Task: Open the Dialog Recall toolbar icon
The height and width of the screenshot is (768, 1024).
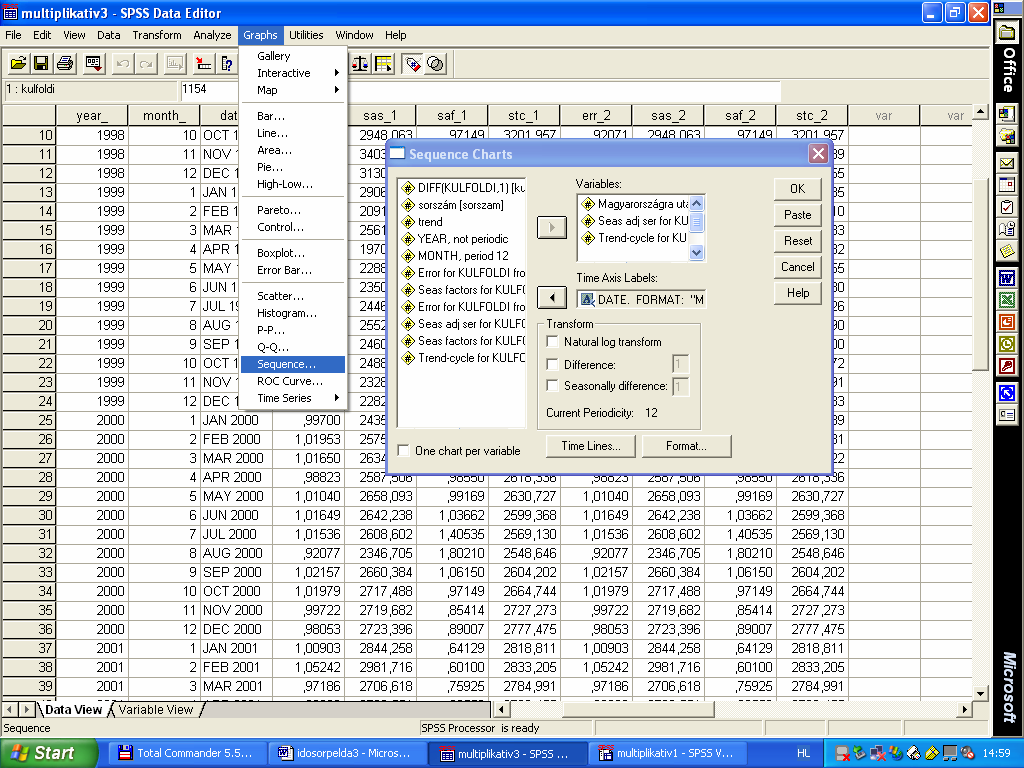Action: tap(93, 63)
